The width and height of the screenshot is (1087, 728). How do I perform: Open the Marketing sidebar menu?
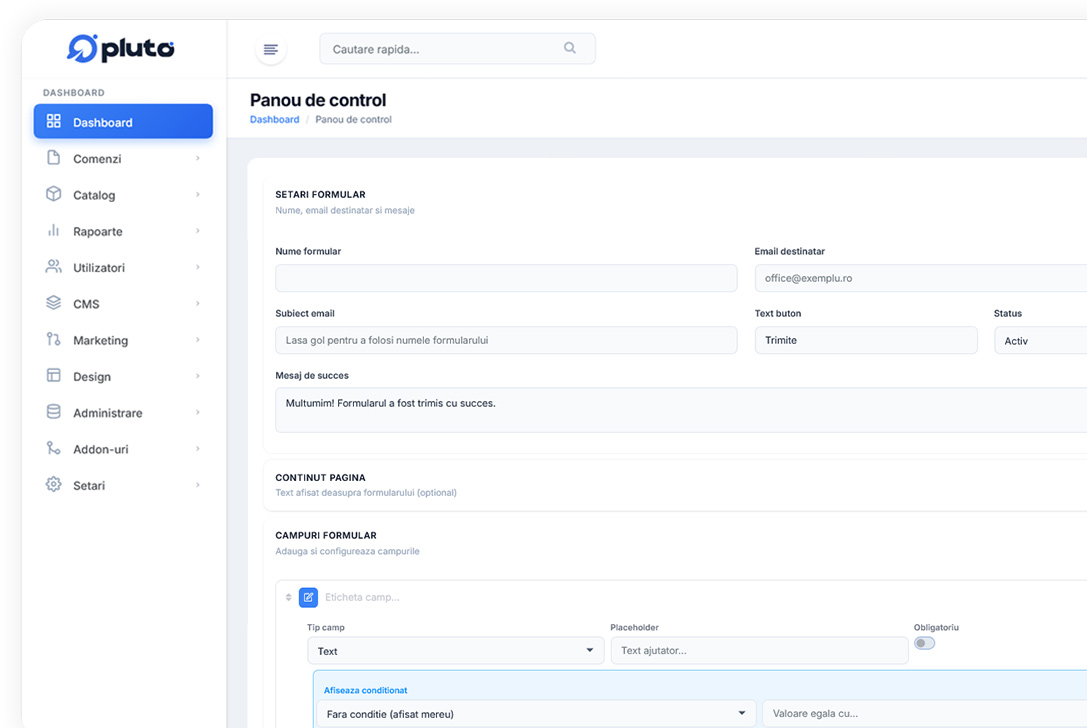pos(123,340)
